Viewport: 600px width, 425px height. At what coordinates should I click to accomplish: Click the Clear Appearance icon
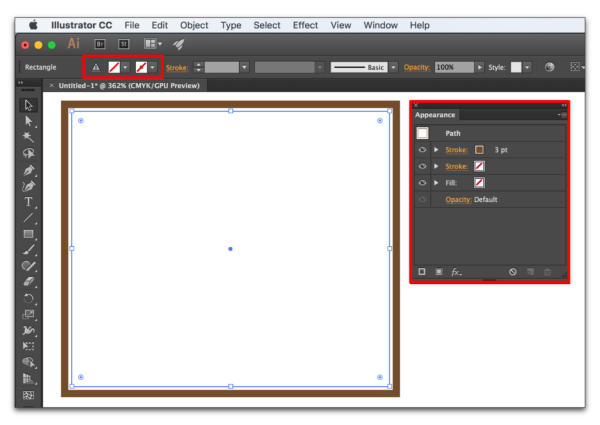512,272
